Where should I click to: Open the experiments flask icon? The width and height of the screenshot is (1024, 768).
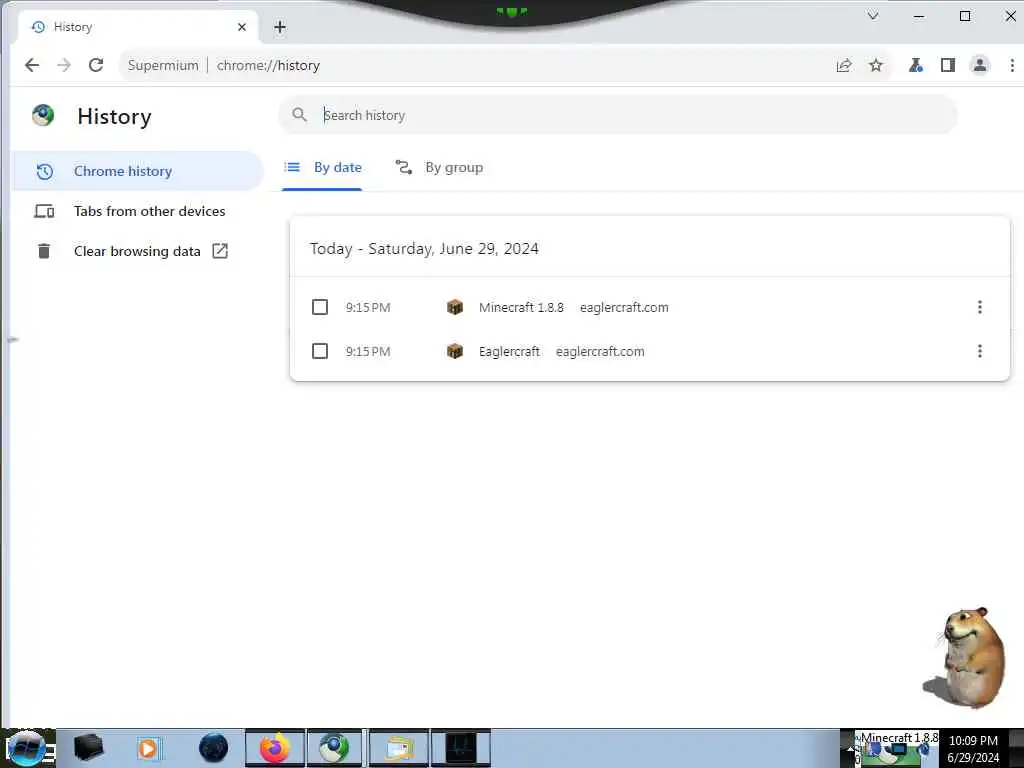click(x=916, y=65)
